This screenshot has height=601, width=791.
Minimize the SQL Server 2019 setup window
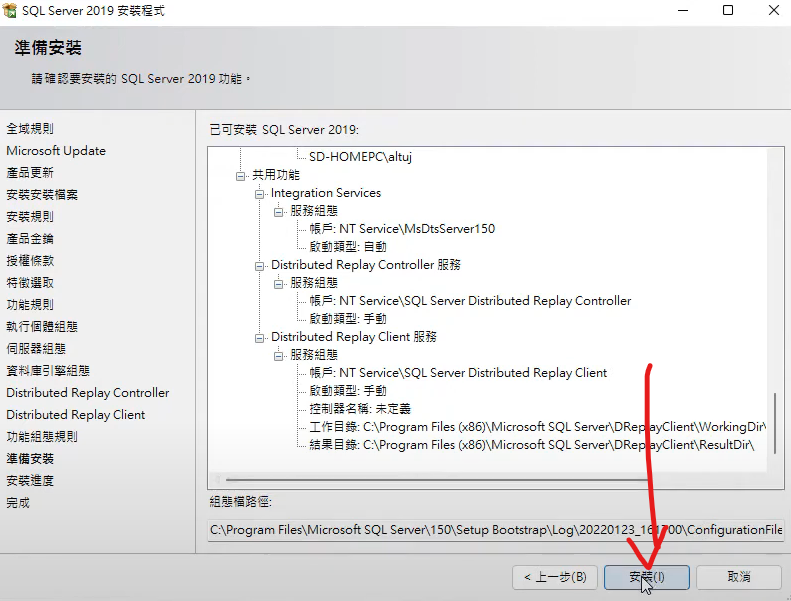click(x=683, y=11)
